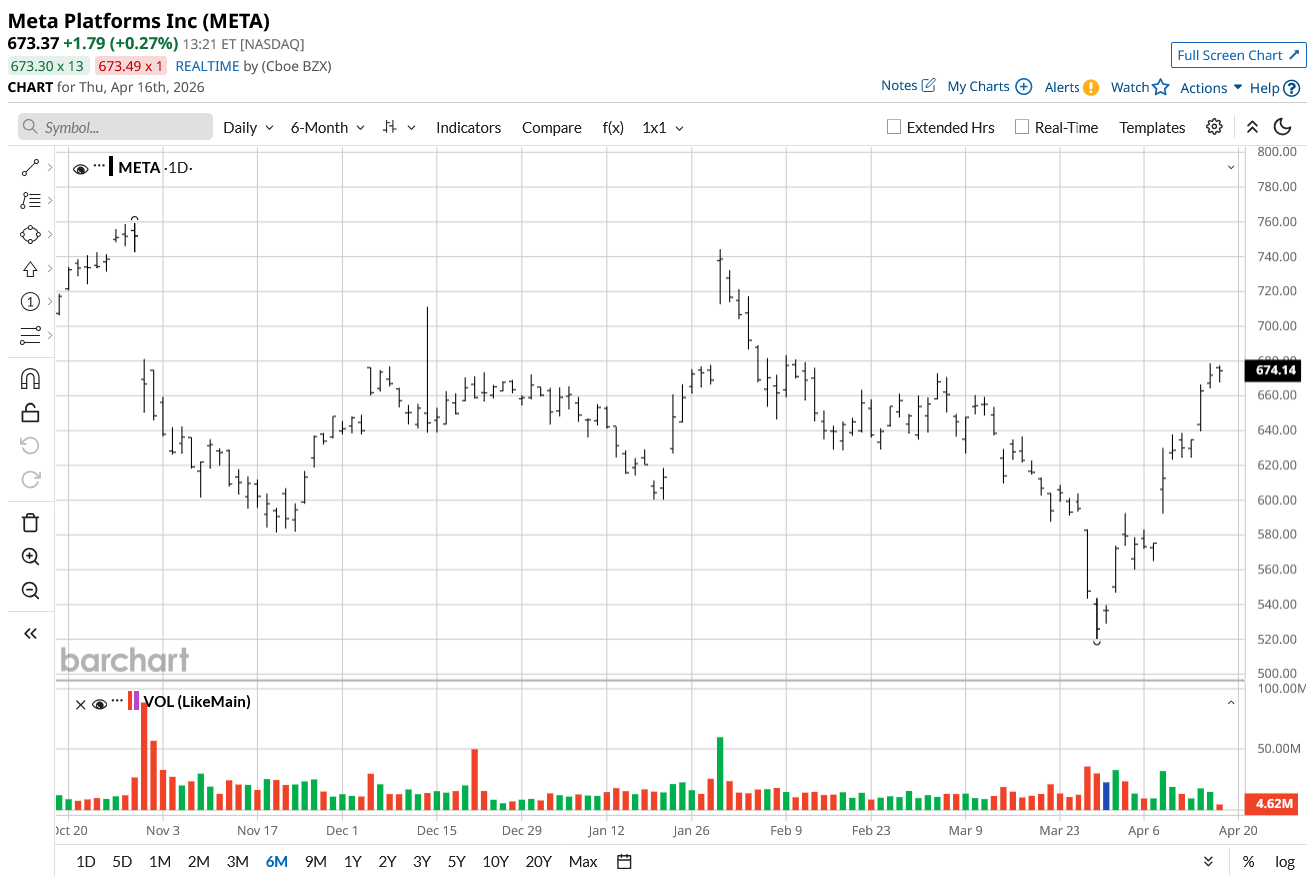Open the Templates menu
Screen dimensions: 1308x876
click(x=1152, y=127)
